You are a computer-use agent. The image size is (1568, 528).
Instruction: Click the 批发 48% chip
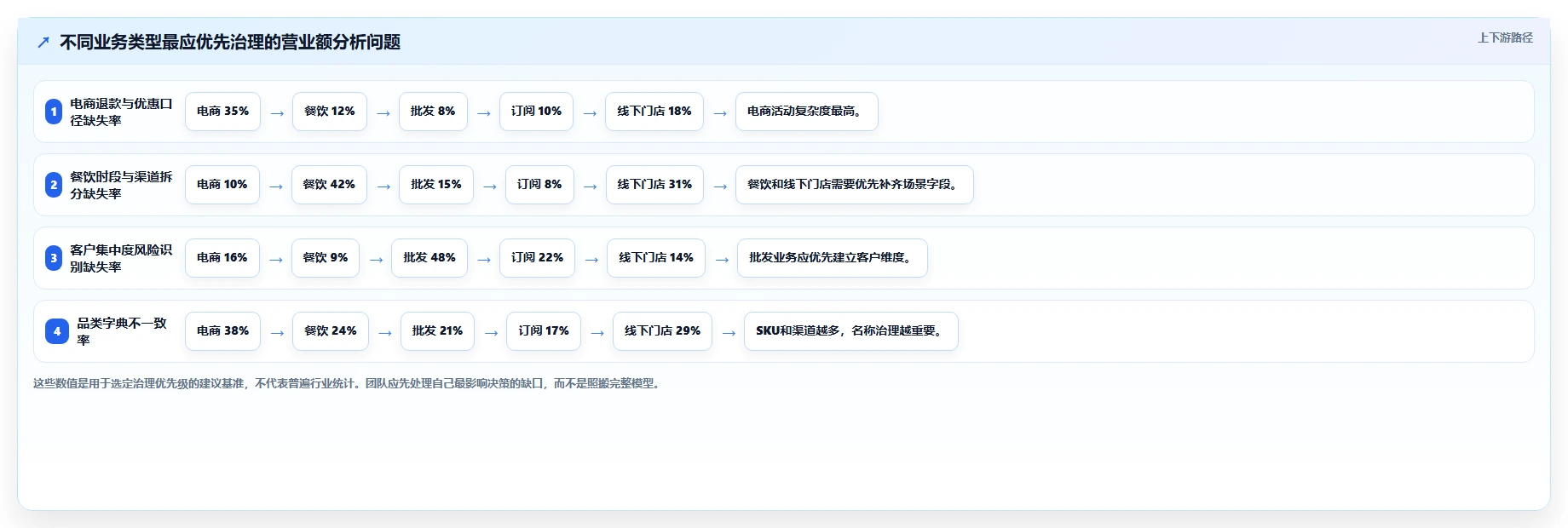(429, 258)
